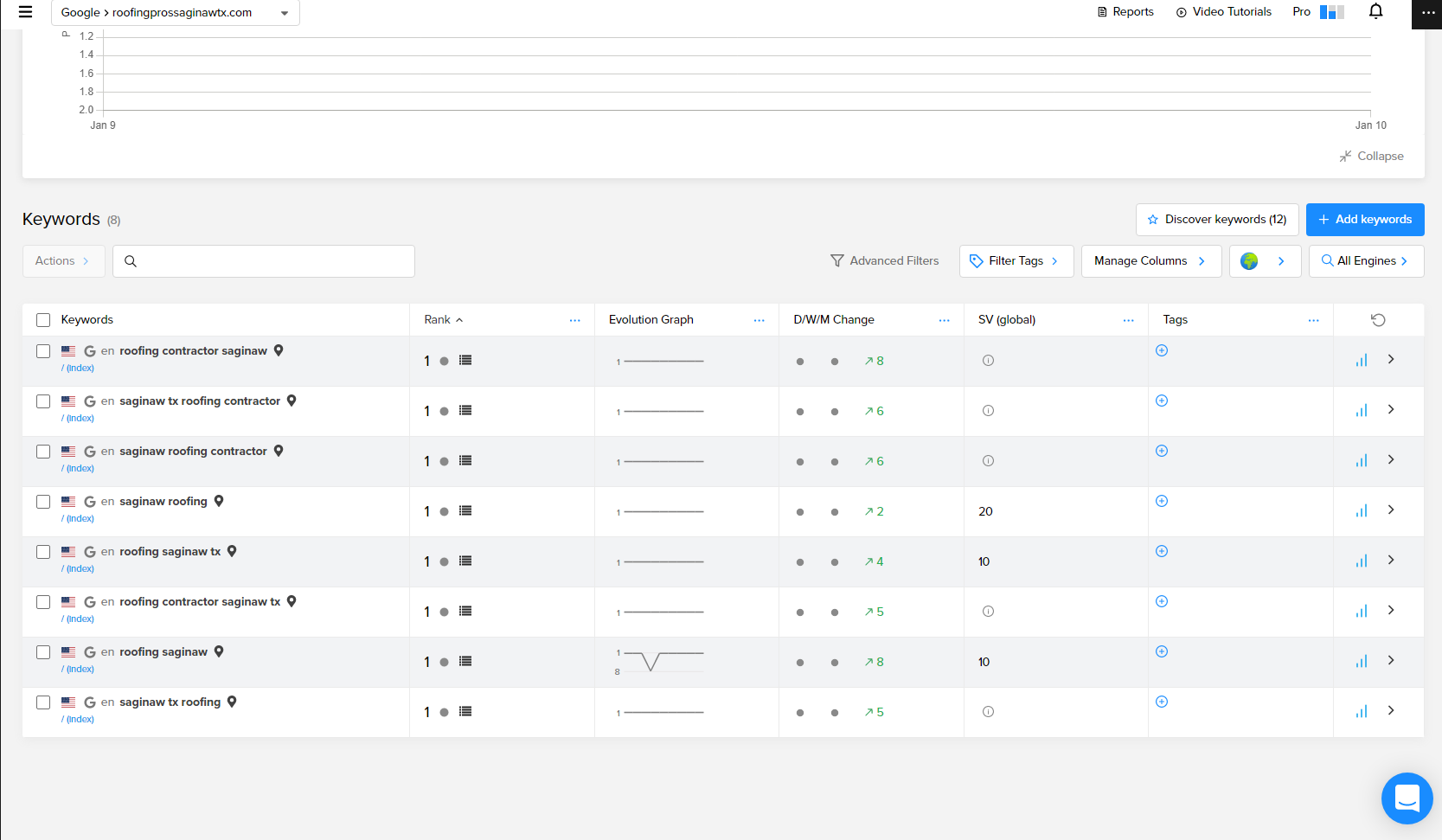Select all keywords with header checkbox
The height and width of the screenshot is (840, 1442).
[43, 320]
